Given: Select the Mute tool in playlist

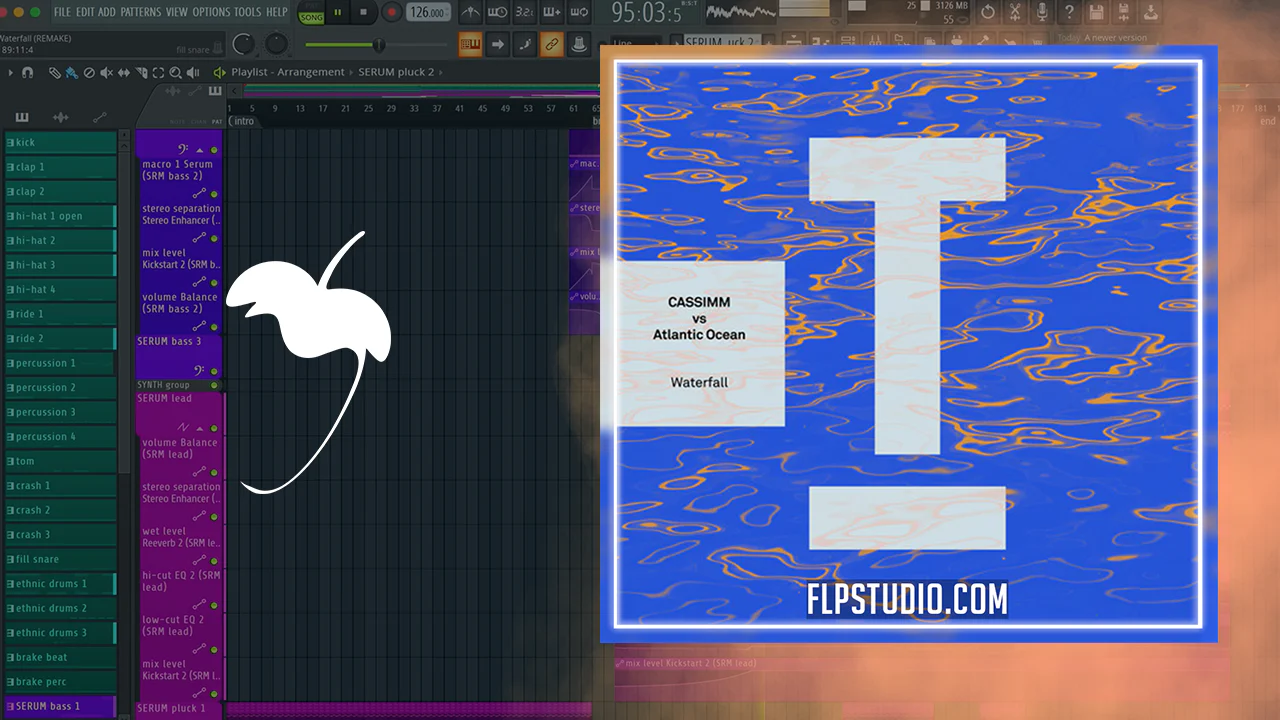Looking at the screenshot, I should point(107,72).
